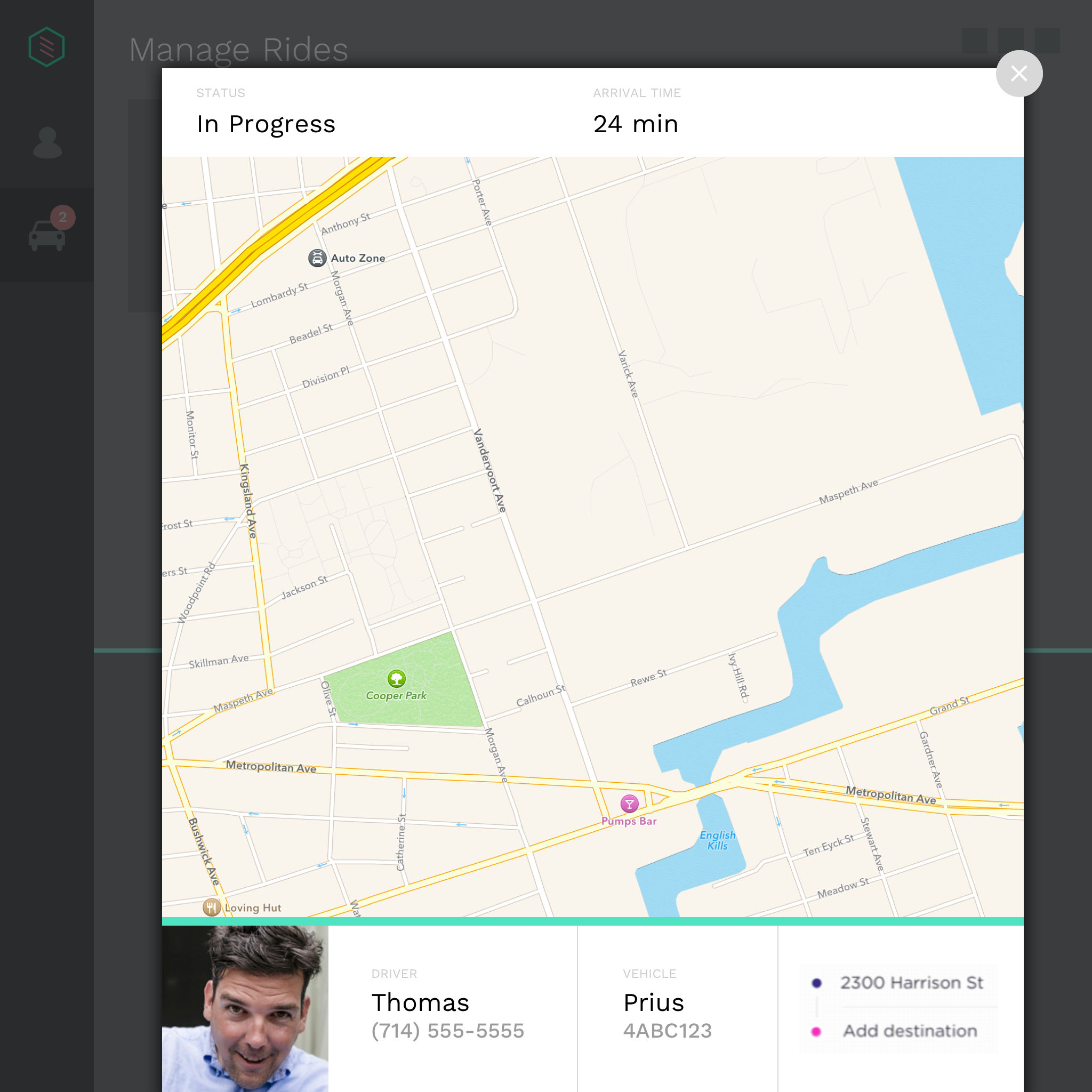Screen dimensions: 1092x1092
Task: Select the 2300 Harrison St address
Action: click(911, 983)
